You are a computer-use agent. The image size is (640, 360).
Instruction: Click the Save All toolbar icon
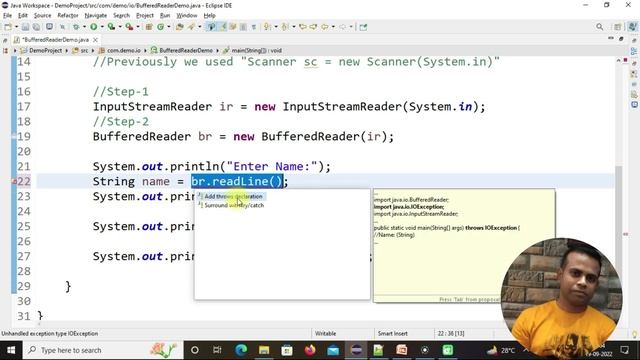36,27
